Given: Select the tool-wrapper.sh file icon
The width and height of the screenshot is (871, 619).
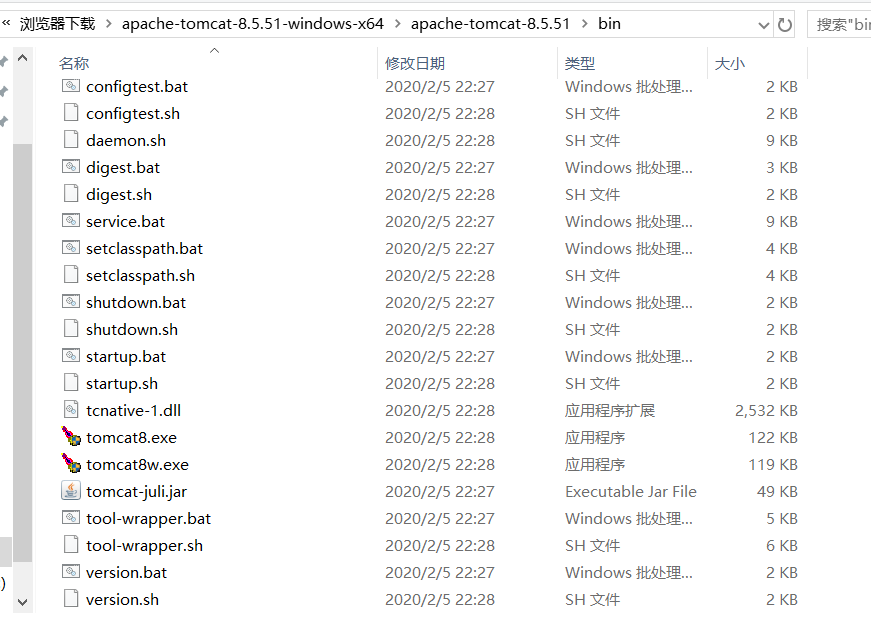Looking at the screenshot, I should coord(71,545).
